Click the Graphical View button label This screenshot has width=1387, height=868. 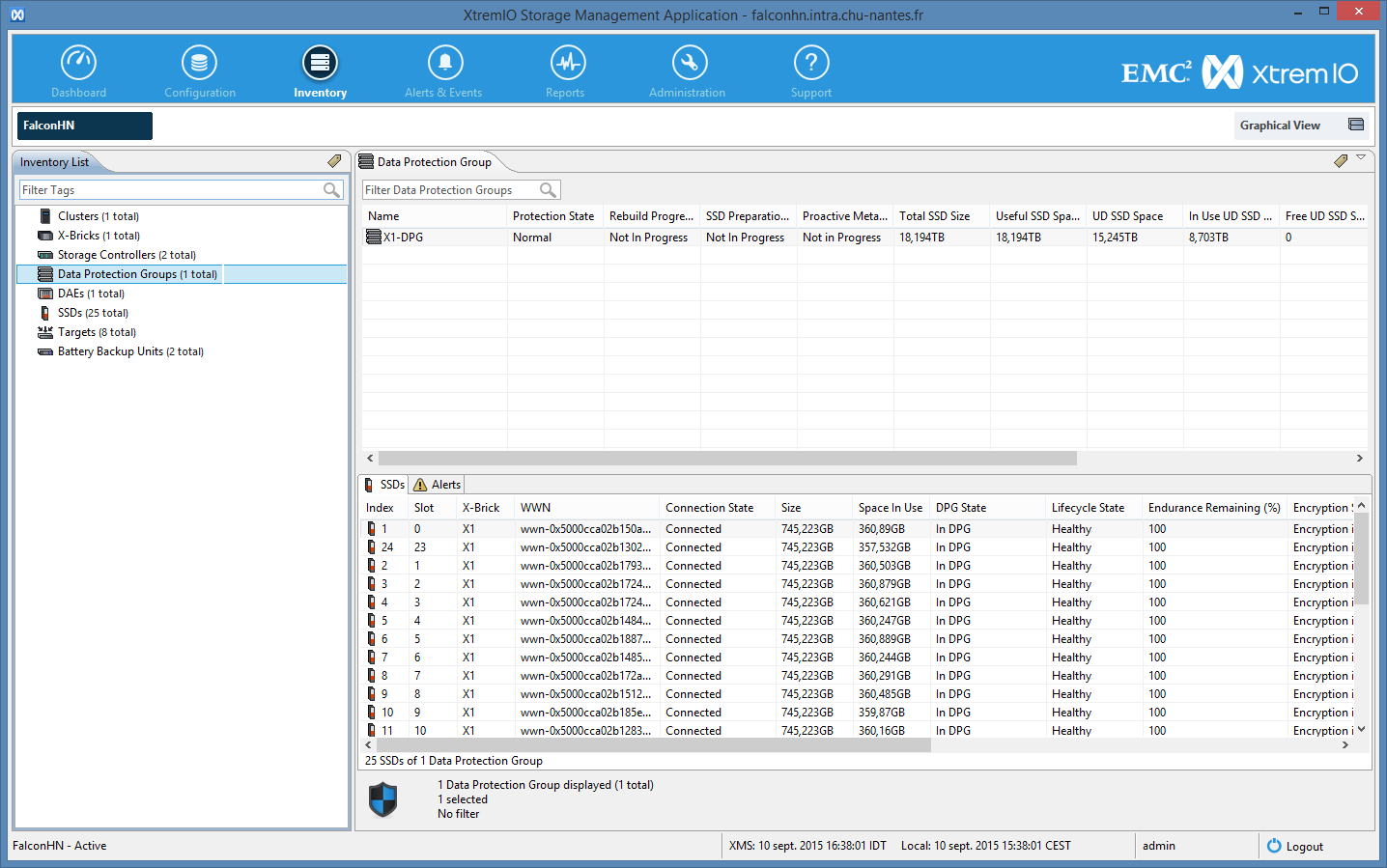[1280, 126]
